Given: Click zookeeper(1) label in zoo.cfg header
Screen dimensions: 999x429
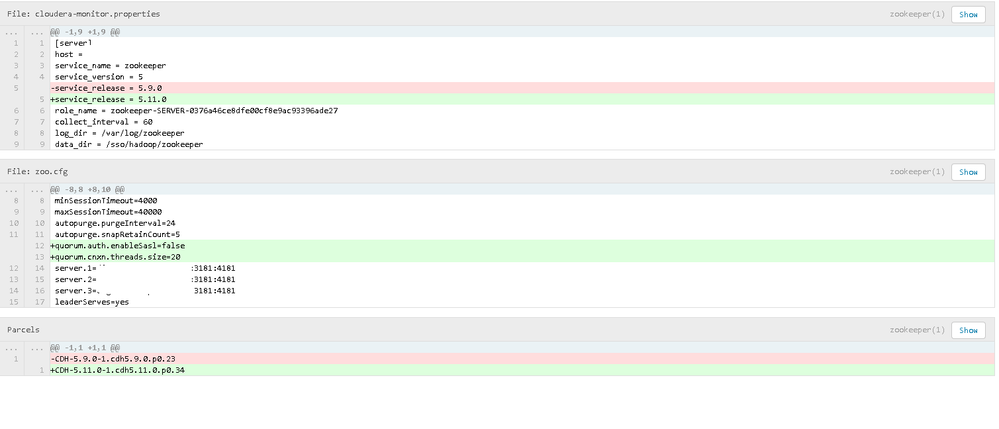Looking at the screenshot, I should coord(917,172).
